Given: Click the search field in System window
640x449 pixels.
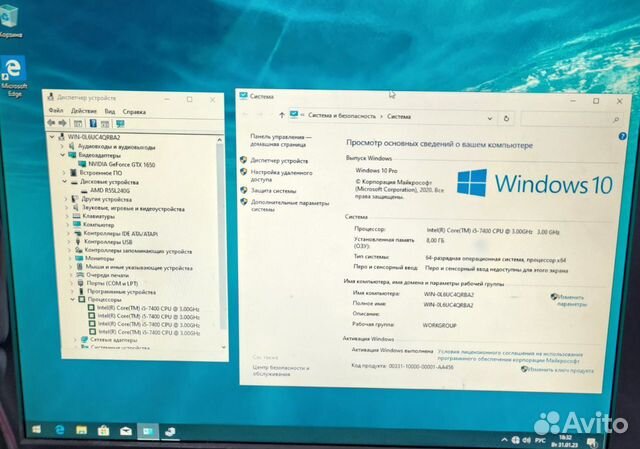Looking at the screenshot, I should click(x=571, y=119).
